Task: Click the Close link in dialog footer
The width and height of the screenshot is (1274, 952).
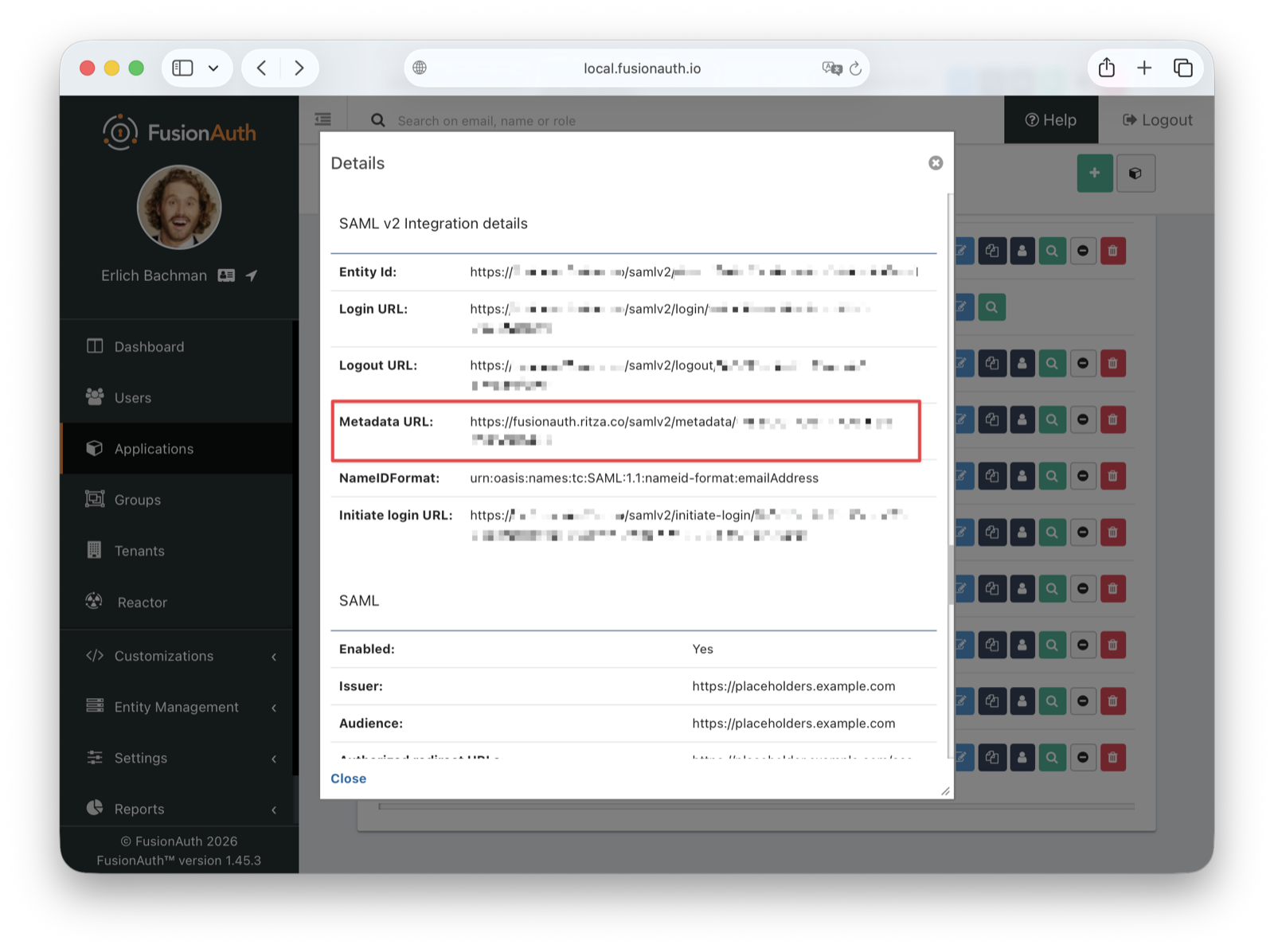Action: 348,778
